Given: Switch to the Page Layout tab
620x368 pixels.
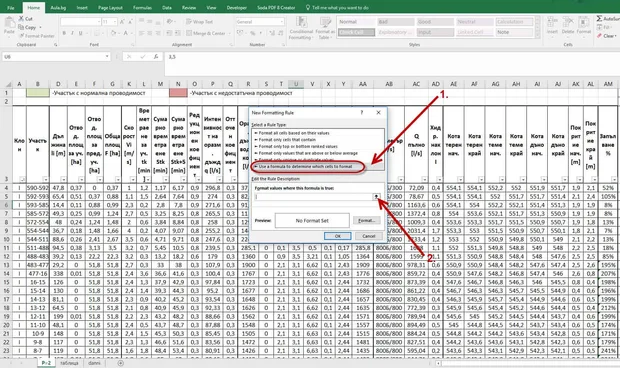Looking at the screenshot, I should (110, 8).
